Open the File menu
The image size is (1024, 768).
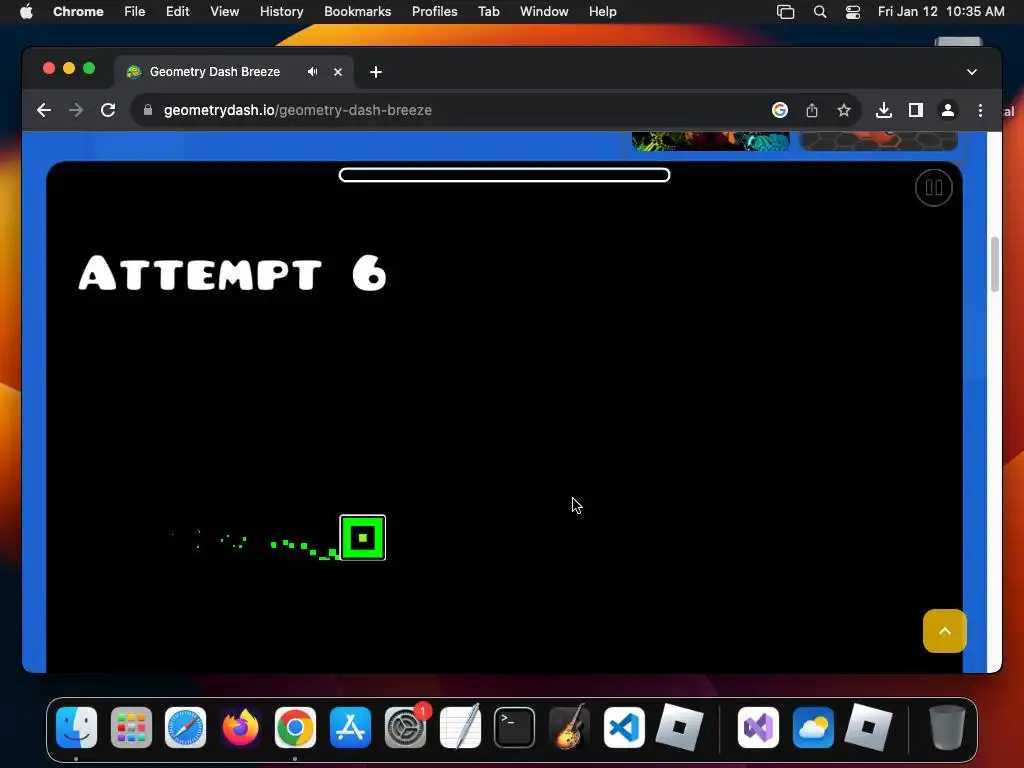coord(135,11)
